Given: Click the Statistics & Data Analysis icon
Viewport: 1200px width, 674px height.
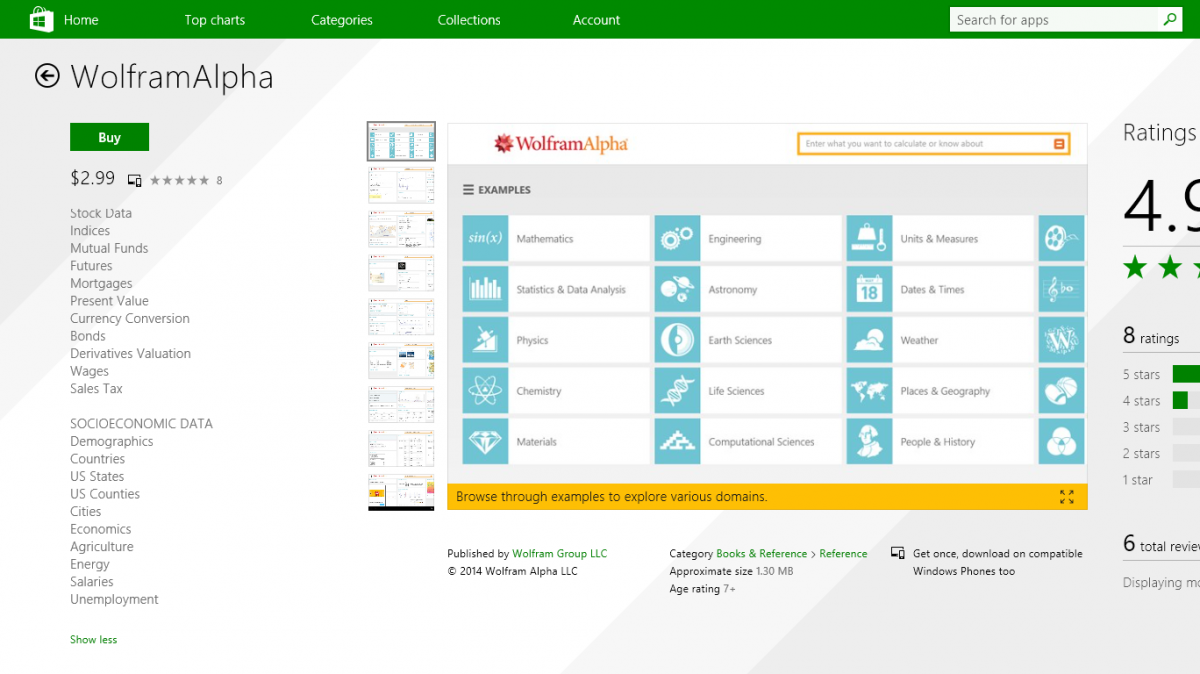Looking at the screenshot, I should click(x=485, y=289).
